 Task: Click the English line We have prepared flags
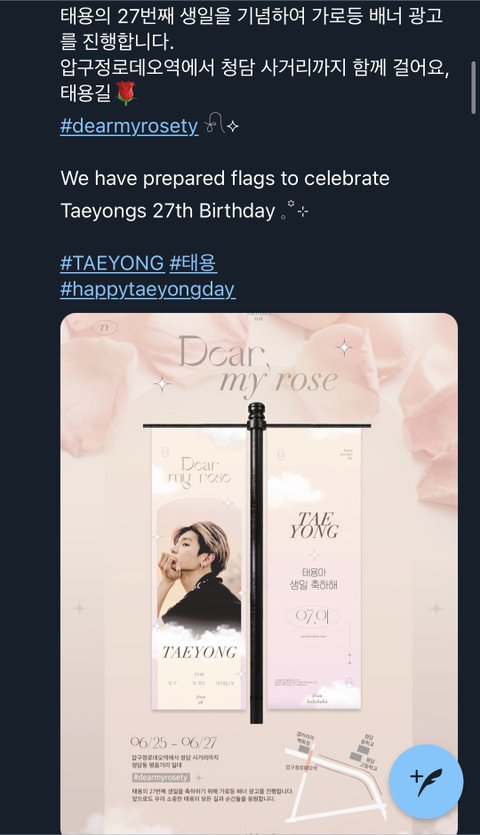coord(225,178)
